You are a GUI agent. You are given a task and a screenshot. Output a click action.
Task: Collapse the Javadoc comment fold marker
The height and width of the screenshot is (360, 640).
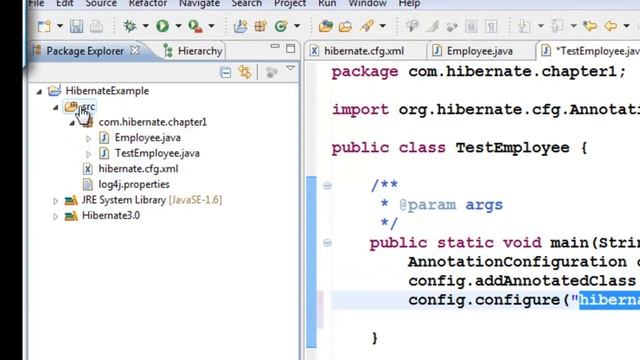coord(327,186)
